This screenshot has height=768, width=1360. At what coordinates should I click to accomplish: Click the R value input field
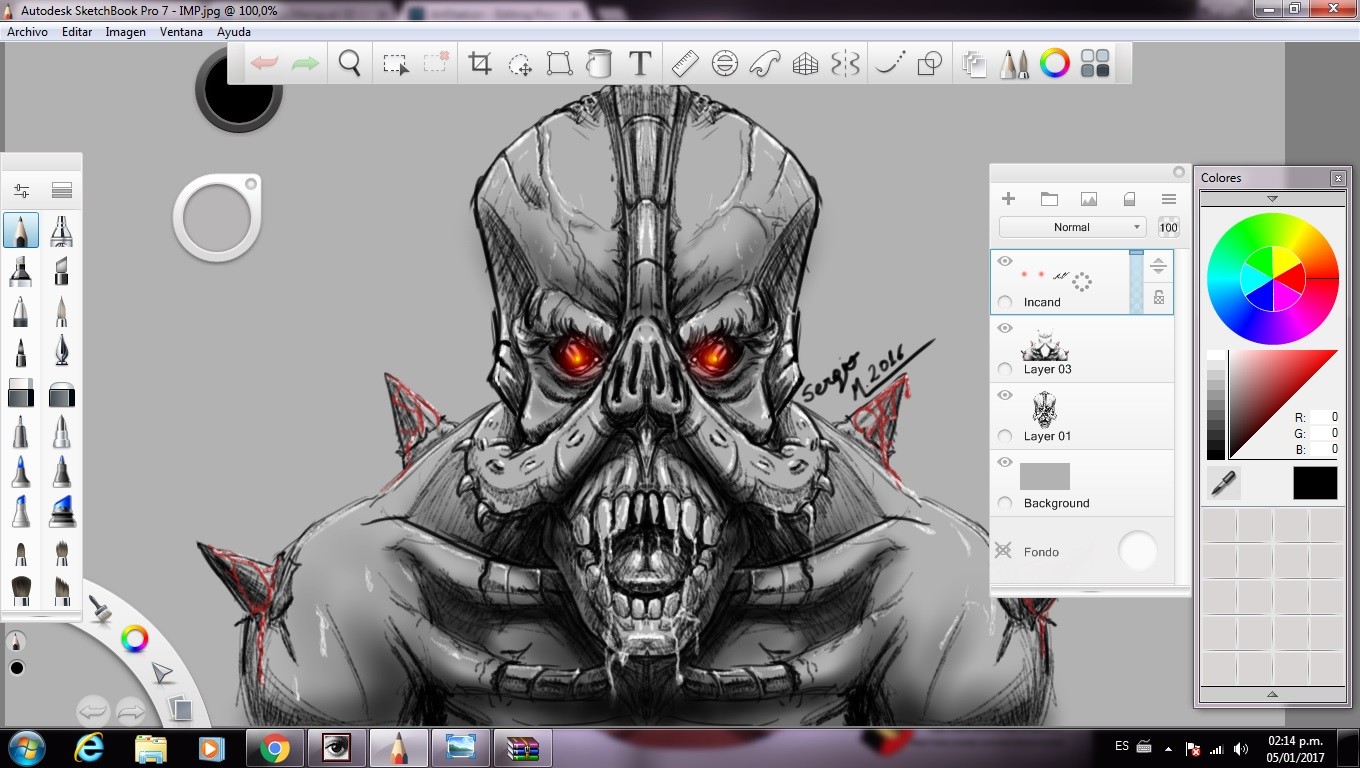point(1325,417)
